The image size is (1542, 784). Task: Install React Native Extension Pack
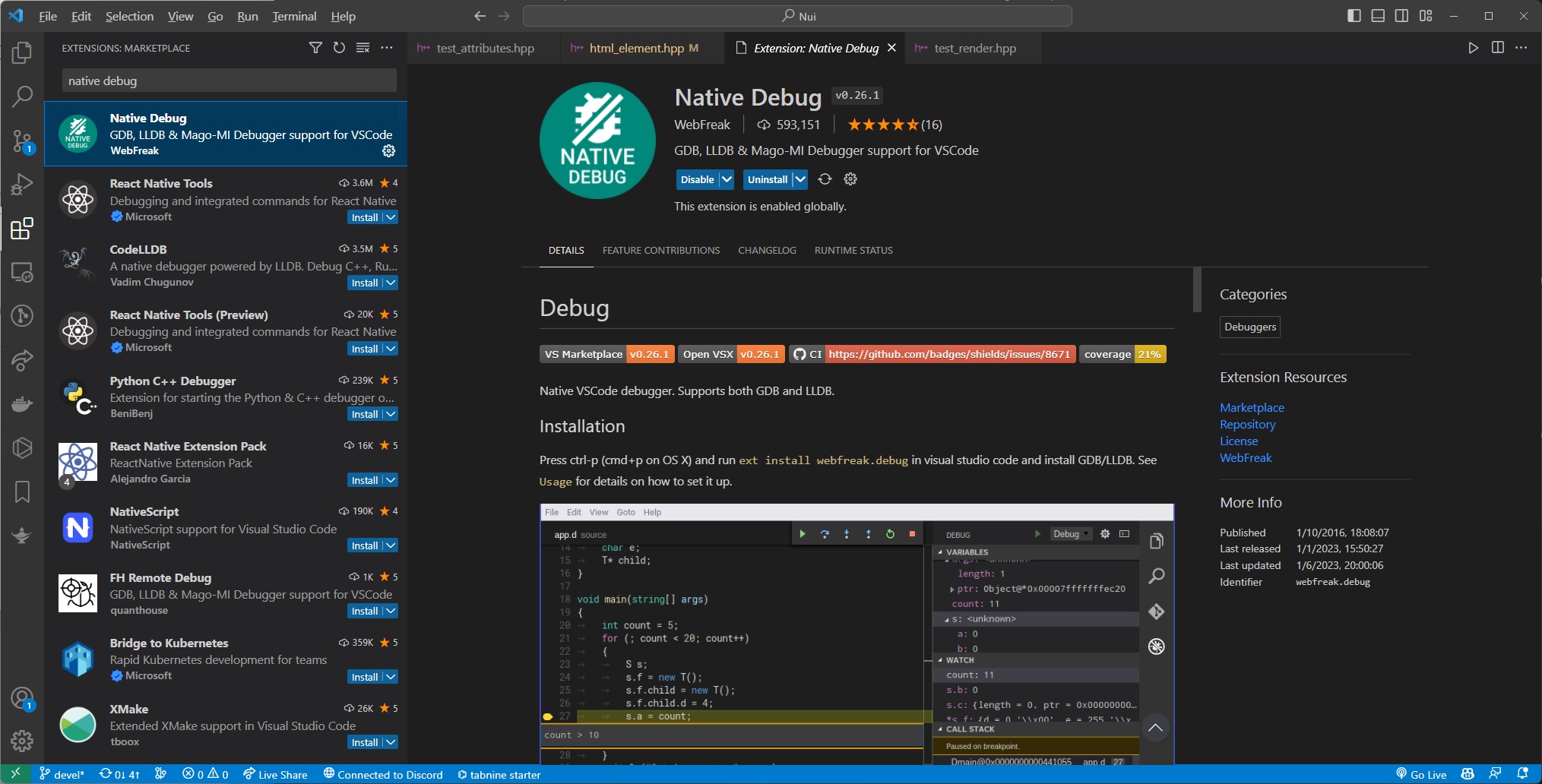pyautogui.click(x=364, y=480)
